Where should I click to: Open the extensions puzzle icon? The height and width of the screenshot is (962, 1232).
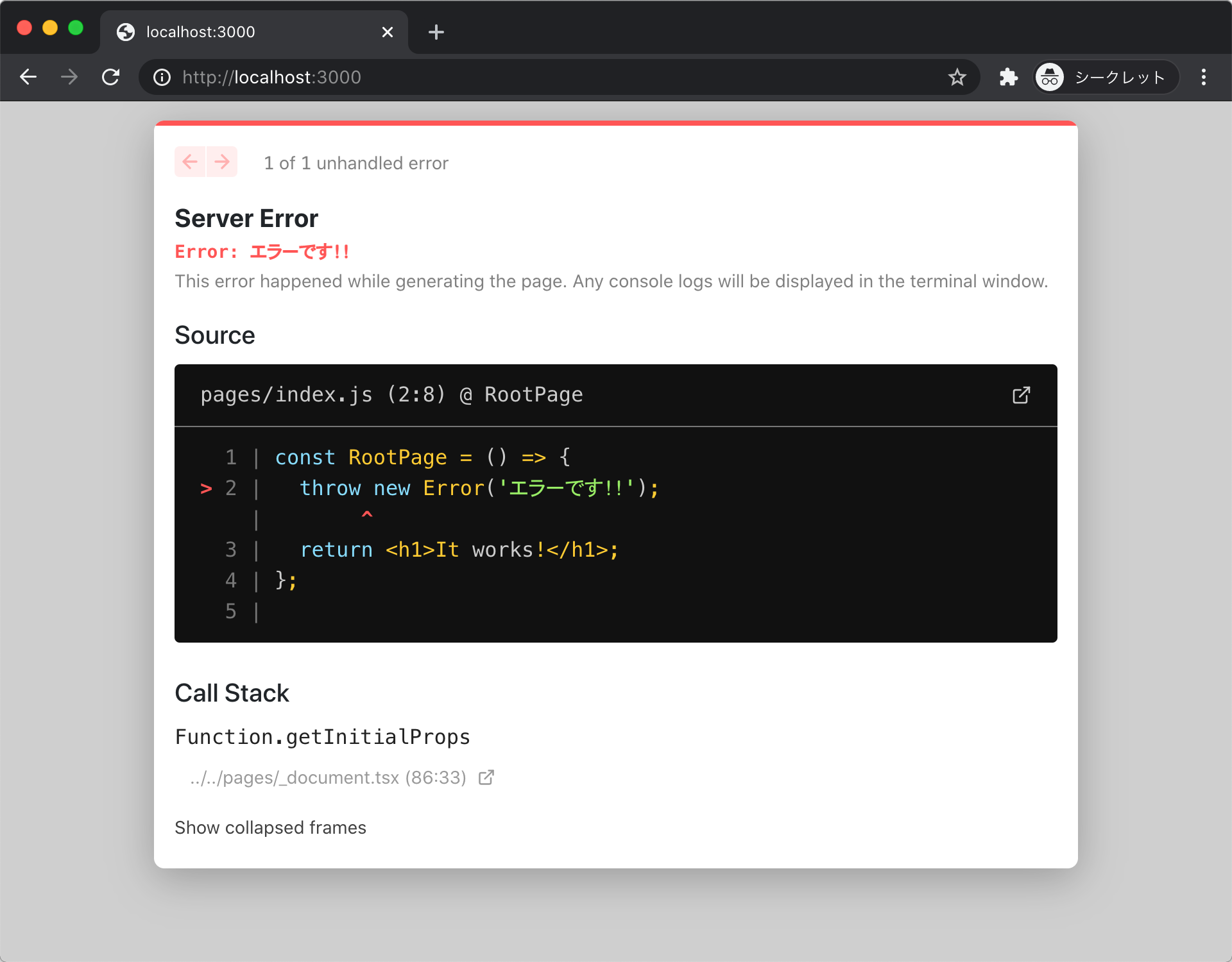click(1009, 77)
